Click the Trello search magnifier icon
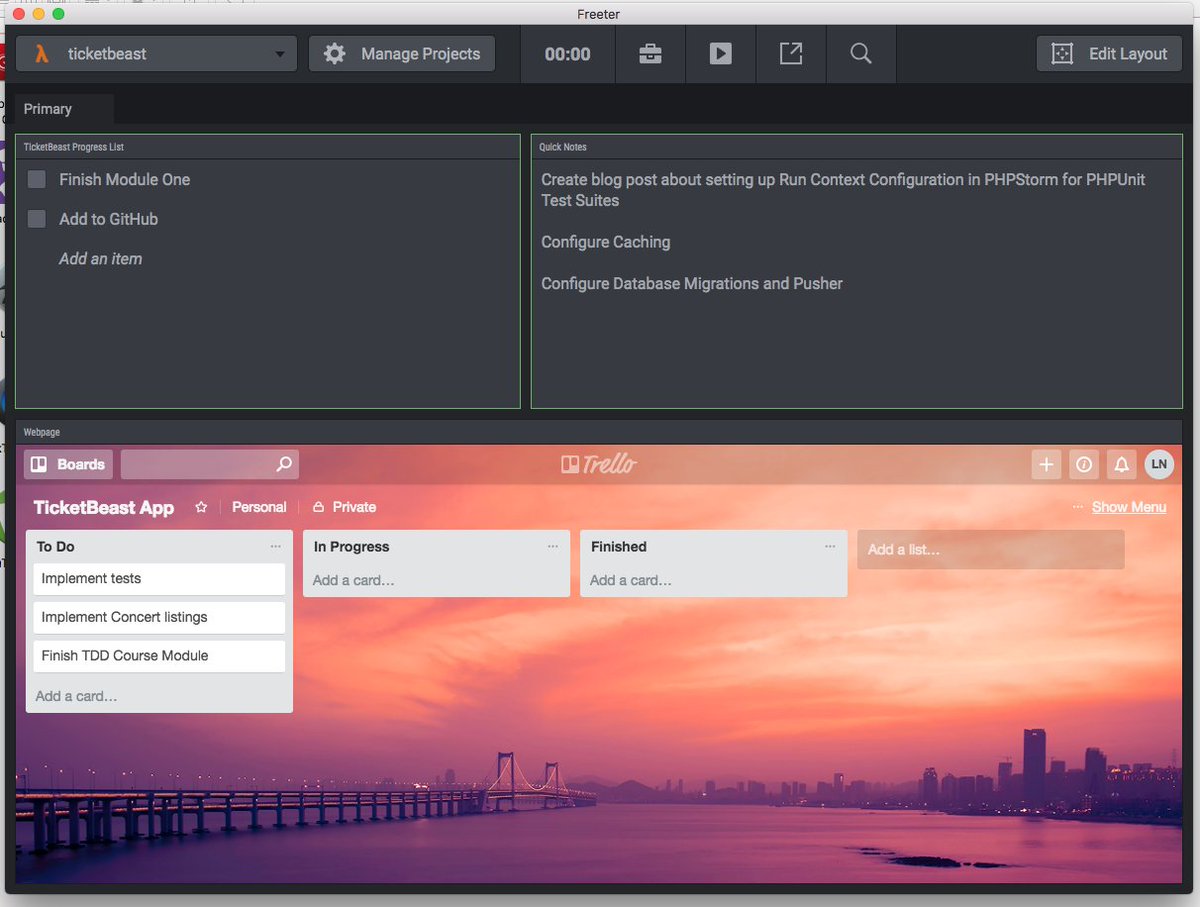 pos(284,464)
